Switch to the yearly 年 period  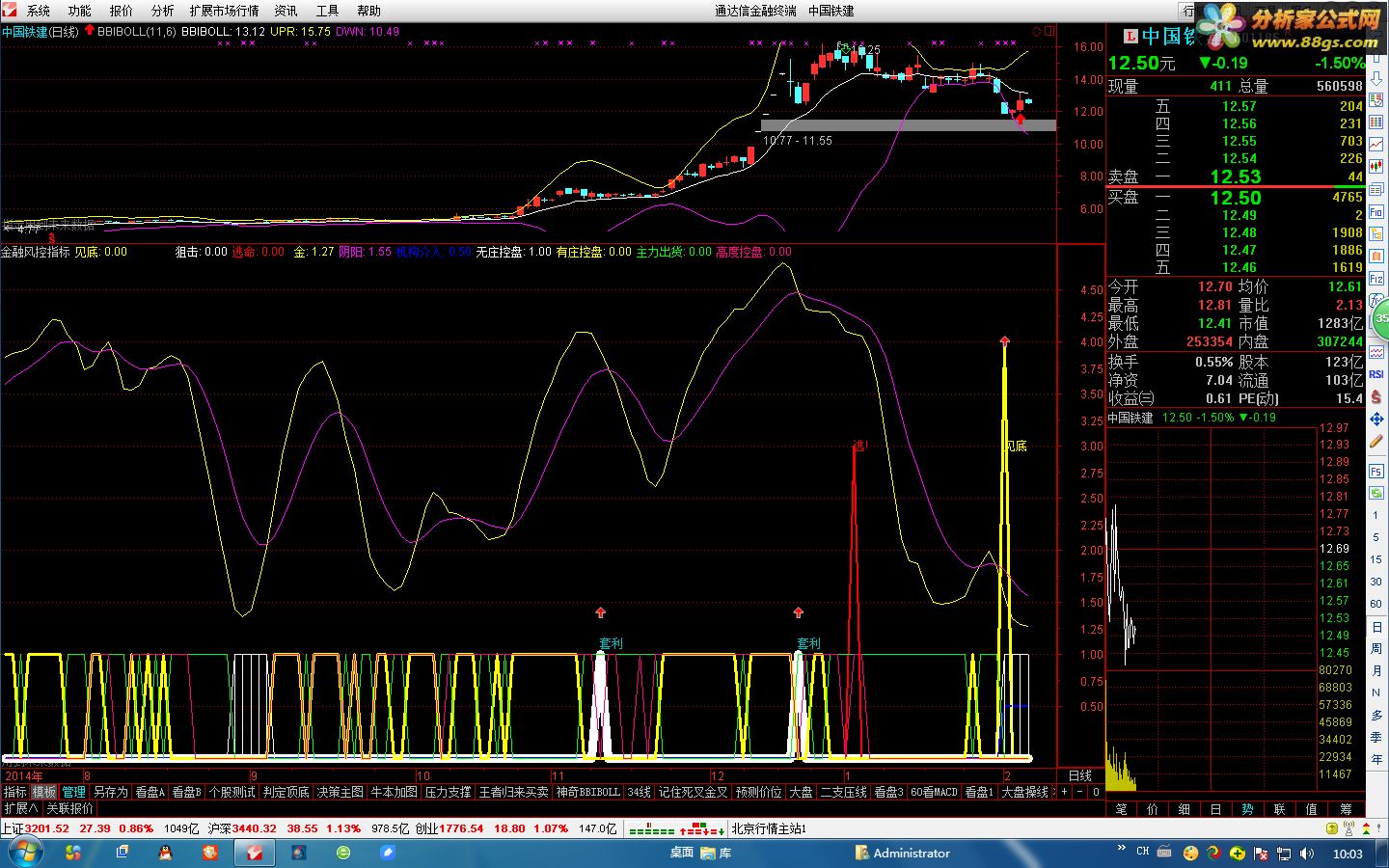pyautogui.click(x=1376, y=759)
